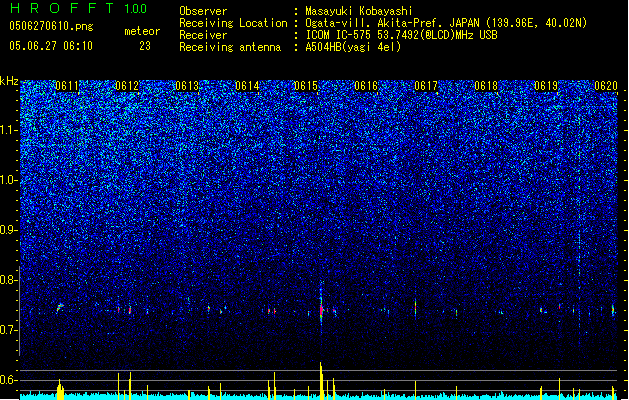Select the ICOM IC-575 receiver text
629x400 pixels.
point(402,35)
